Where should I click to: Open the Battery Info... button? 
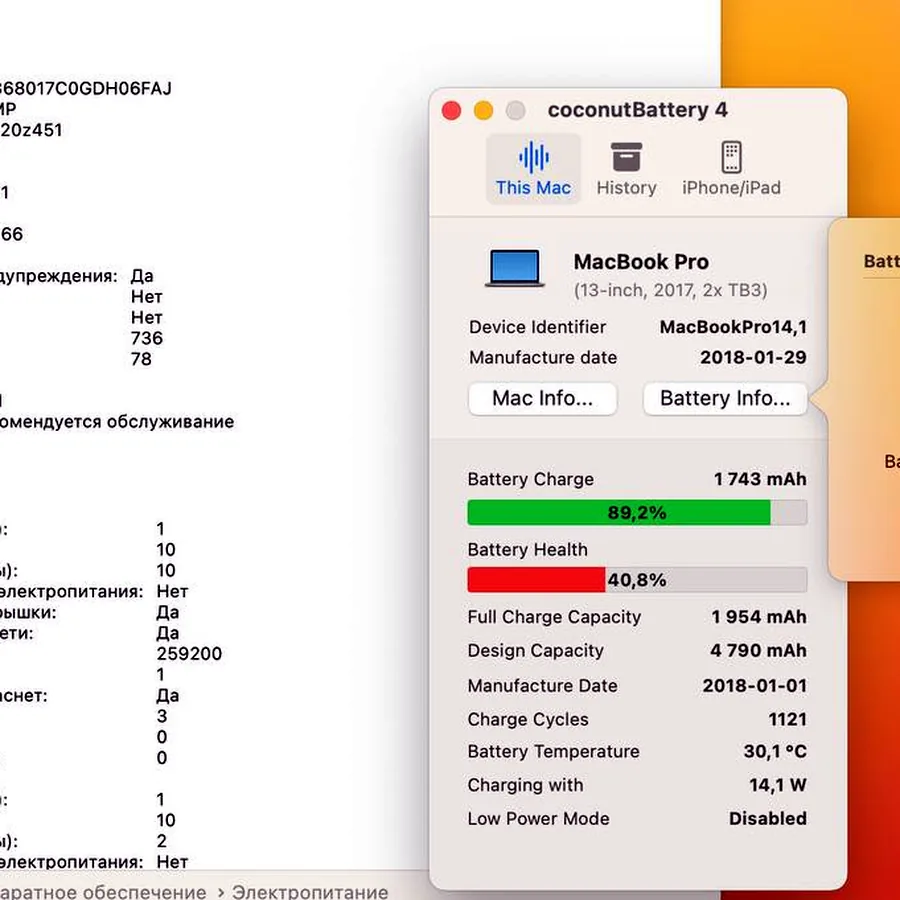pyautogui.click(x=725, y=398)
